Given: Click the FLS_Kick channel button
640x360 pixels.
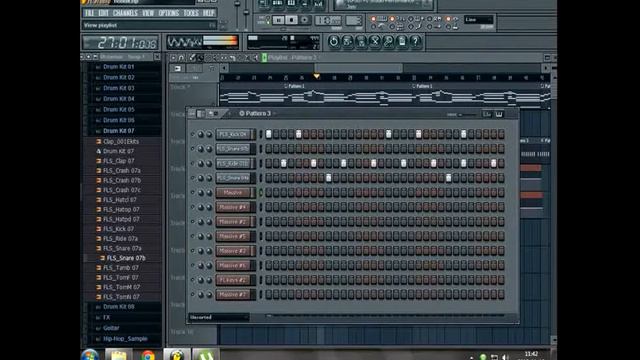Looking at the screenshot, I should point(234,134).
